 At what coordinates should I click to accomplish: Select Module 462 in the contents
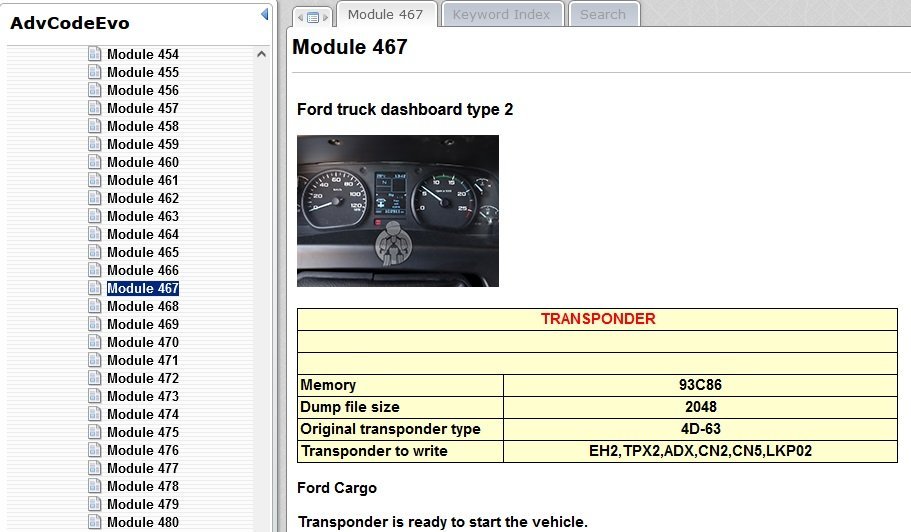pyautogui.click(x=143, y=198)
